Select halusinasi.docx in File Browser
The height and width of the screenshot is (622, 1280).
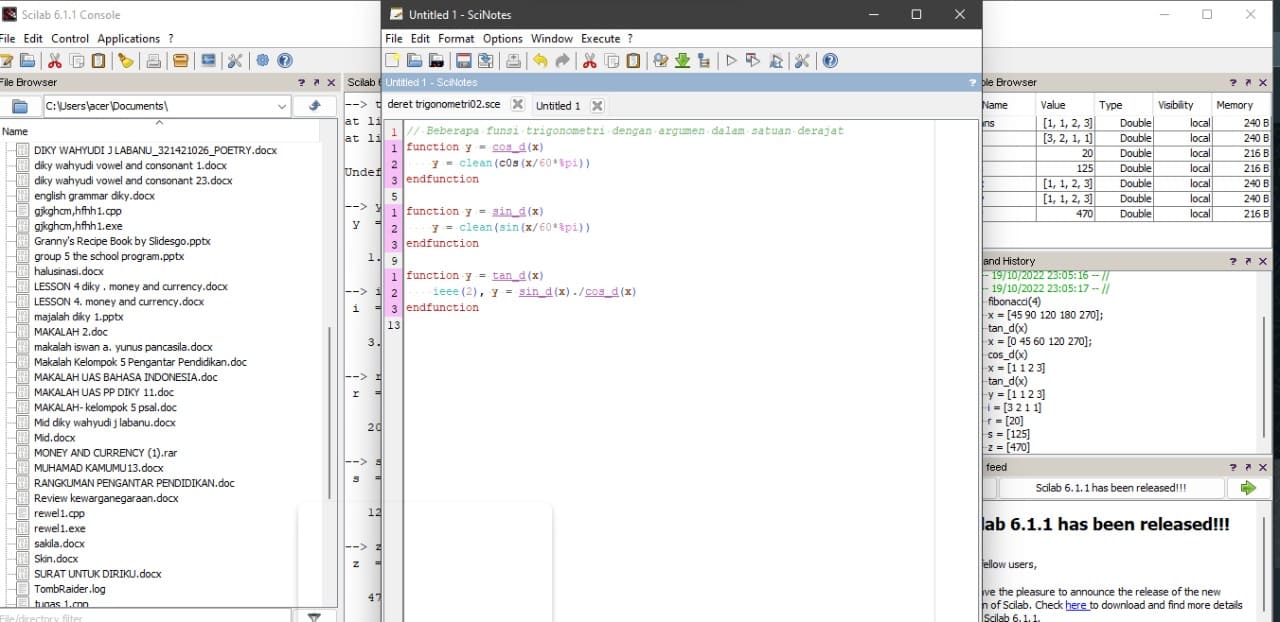point(68,271)
